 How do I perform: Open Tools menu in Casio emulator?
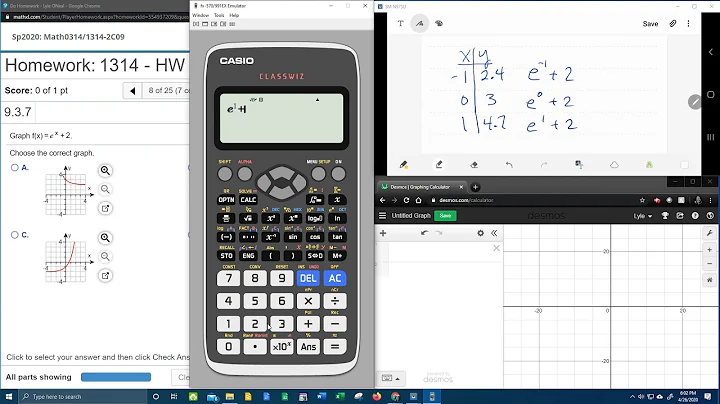click(219, 15)
